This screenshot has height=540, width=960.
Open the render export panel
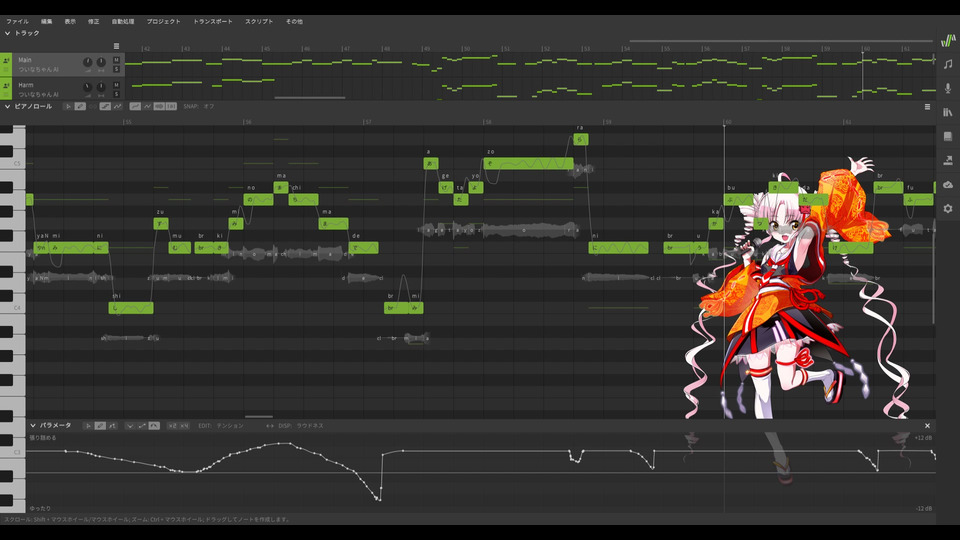point(948,160)
